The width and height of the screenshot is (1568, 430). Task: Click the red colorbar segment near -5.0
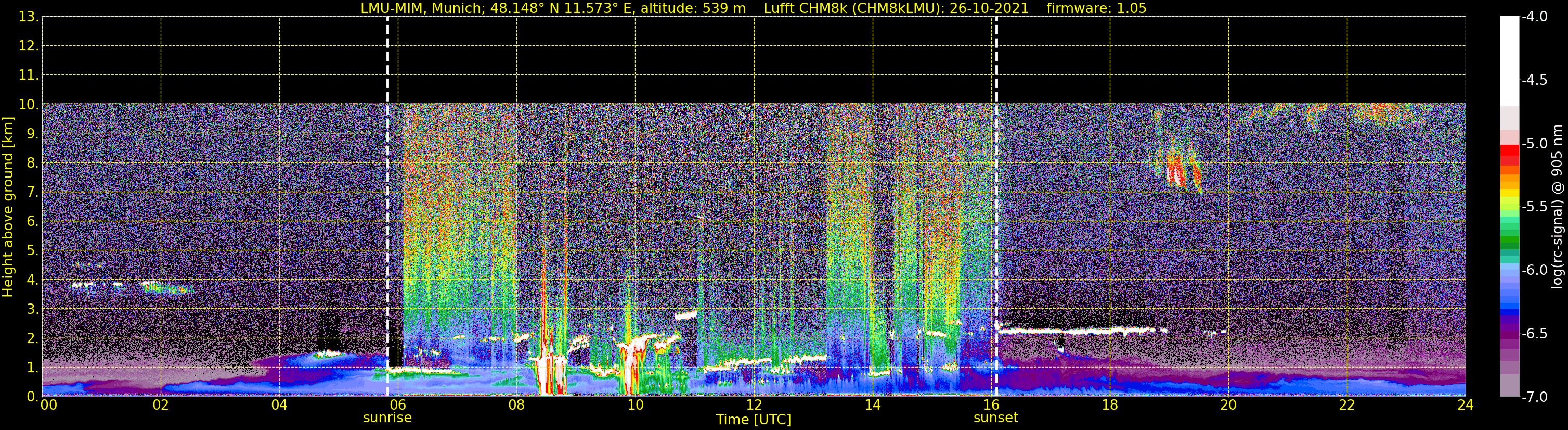pos(1509,150)
